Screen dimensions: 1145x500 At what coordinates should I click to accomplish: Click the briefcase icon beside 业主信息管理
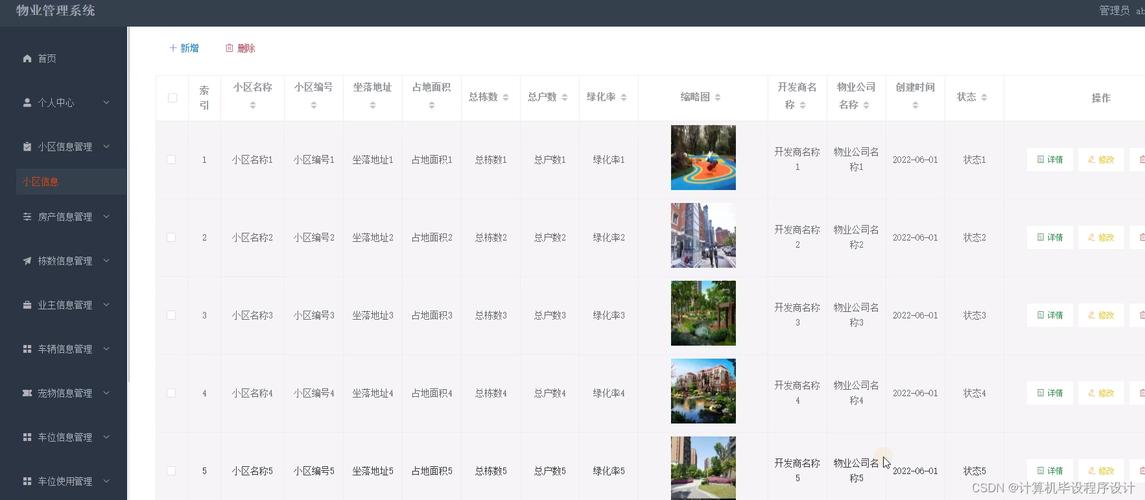[27, 305]
